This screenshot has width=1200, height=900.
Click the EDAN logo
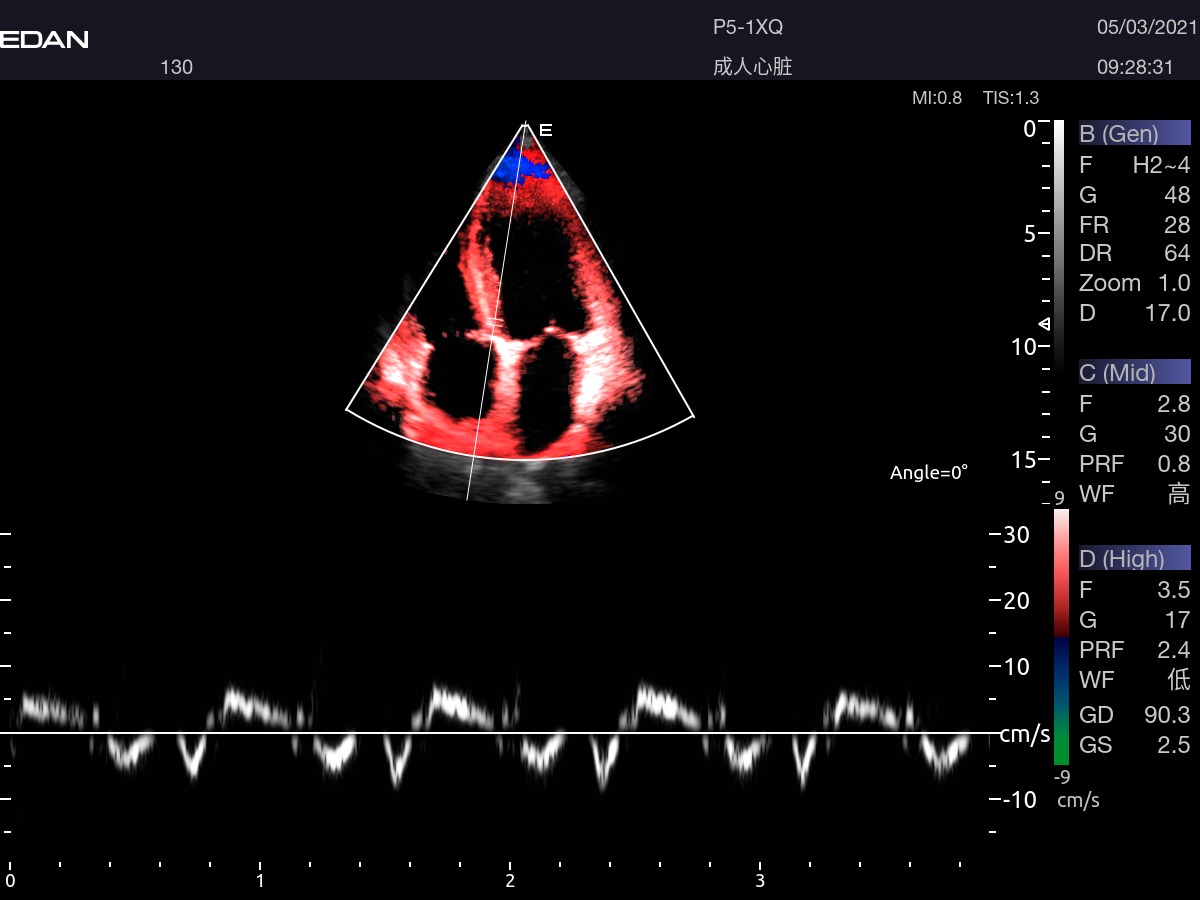click(44, 40)
